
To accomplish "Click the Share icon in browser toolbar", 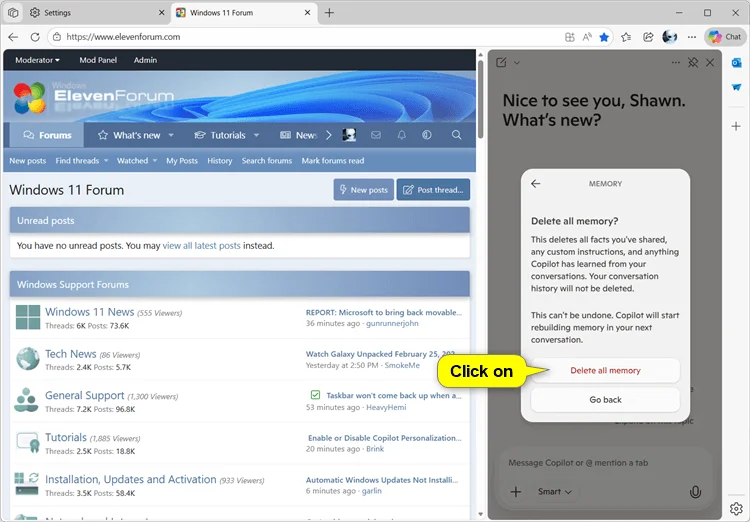I will (648, 37).
